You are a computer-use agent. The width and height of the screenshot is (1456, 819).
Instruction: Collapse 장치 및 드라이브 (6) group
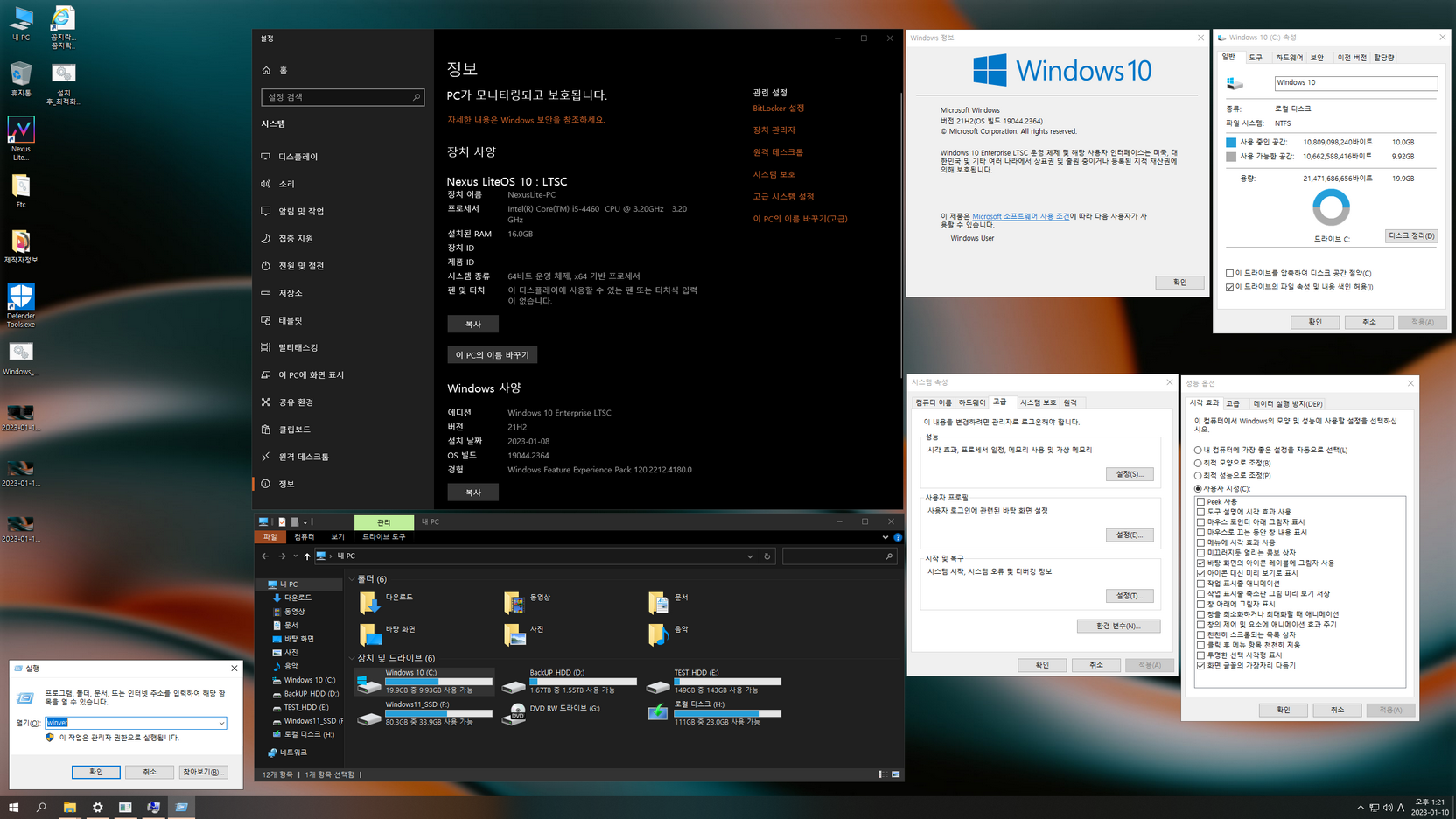[352, 658]
